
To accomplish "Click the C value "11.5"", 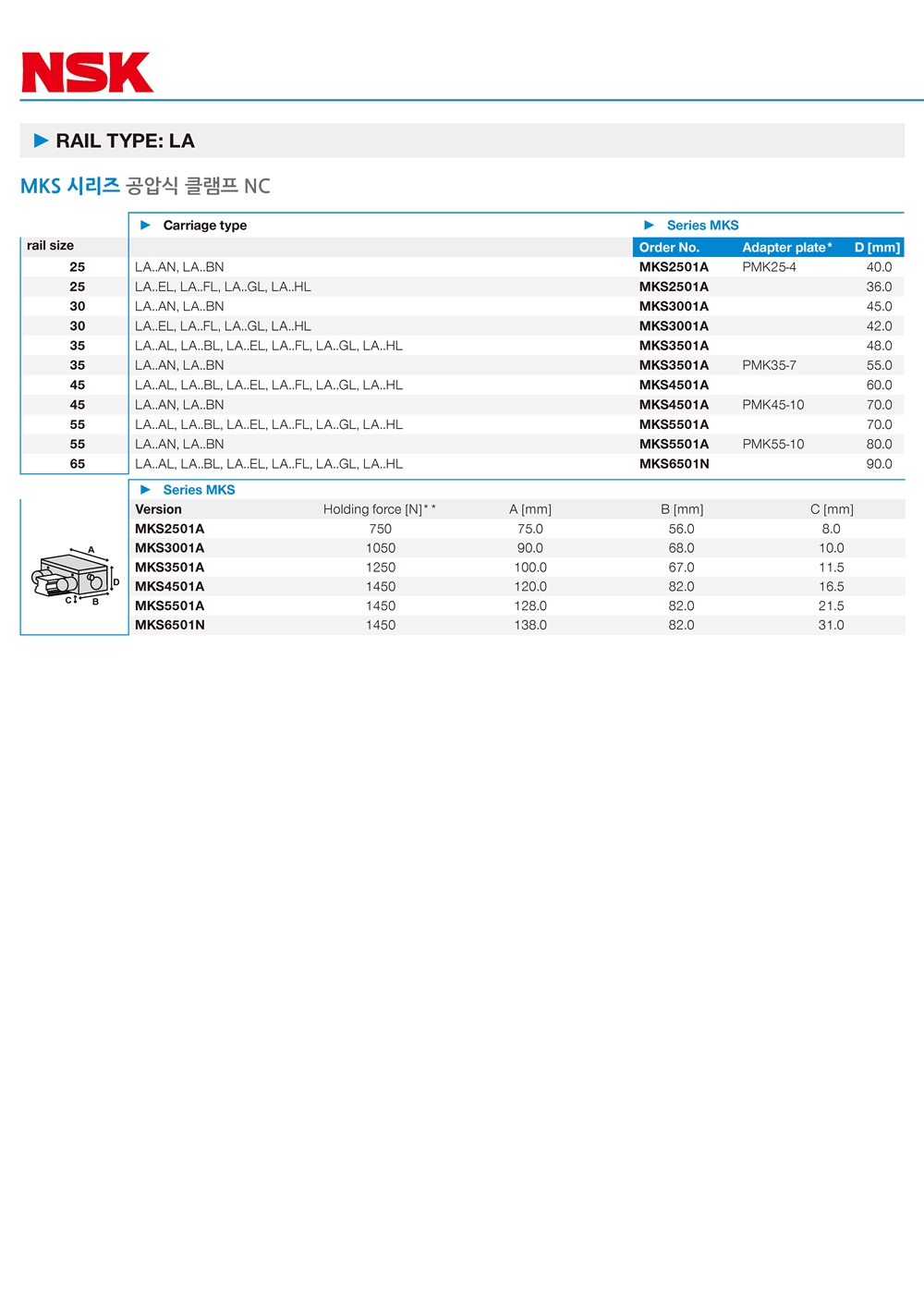I will pos(832,568).
